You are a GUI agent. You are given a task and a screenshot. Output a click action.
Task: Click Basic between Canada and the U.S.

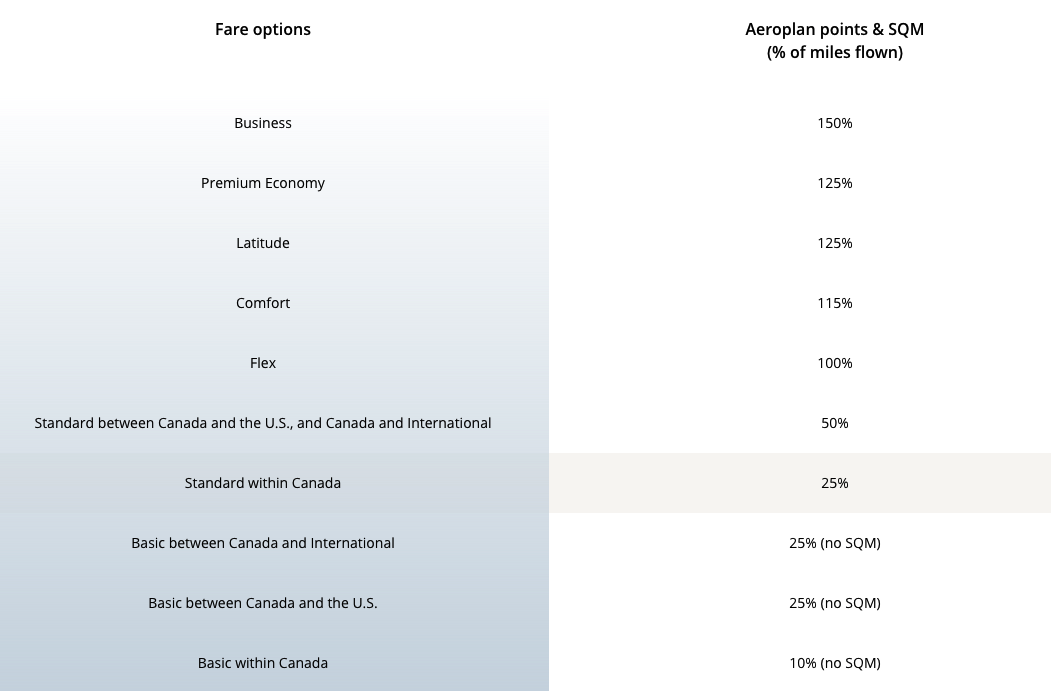(x=263, y=603)
